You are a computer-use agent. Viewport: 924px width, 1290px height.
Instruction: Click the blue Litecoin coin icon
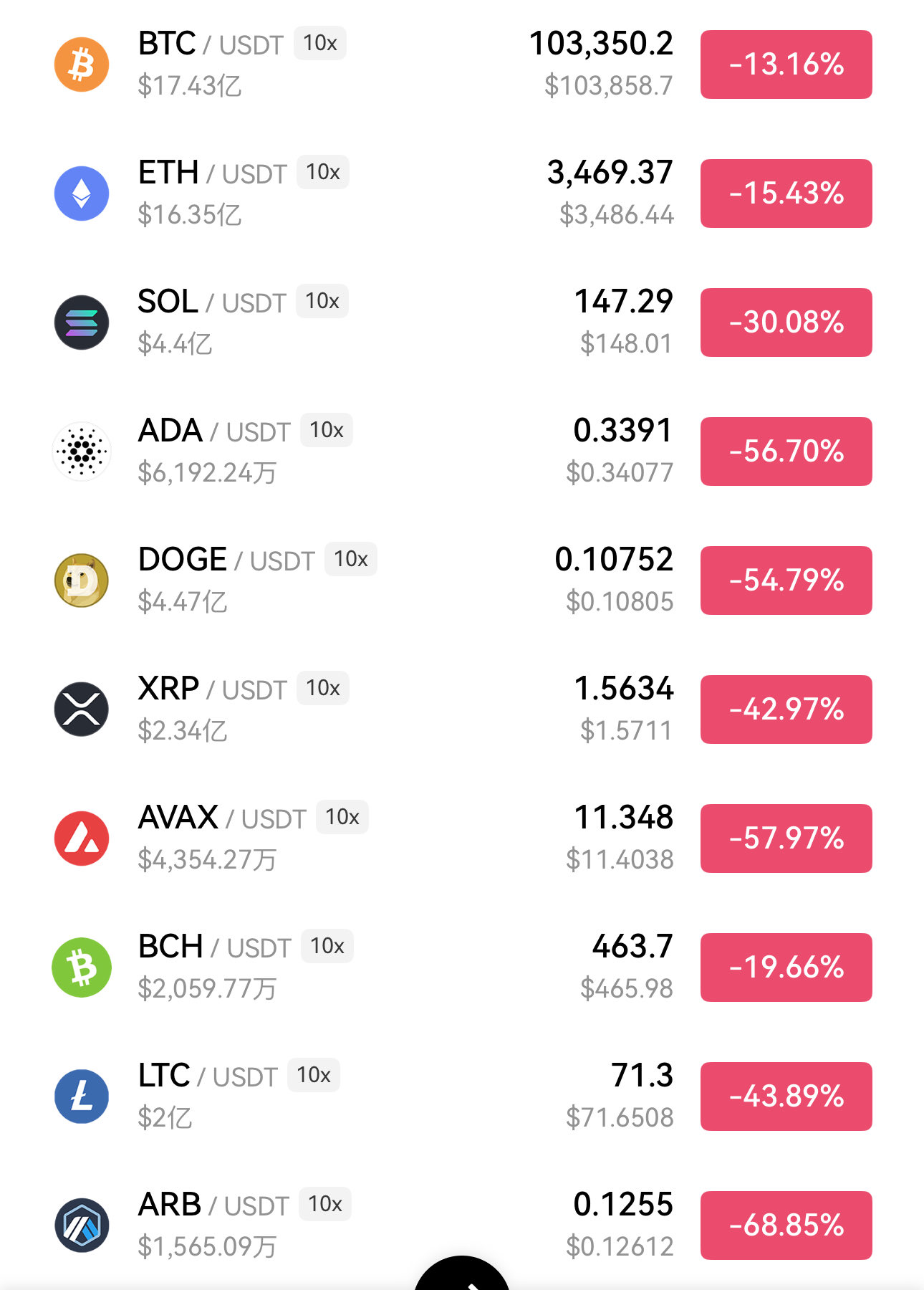(82, 1096)
